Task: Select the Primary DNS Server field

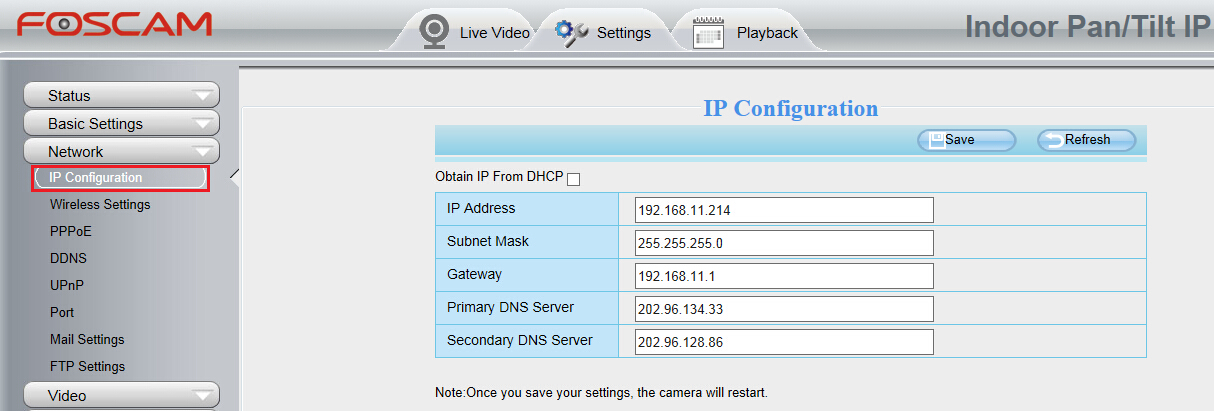Action: click(x=784, y=309)
